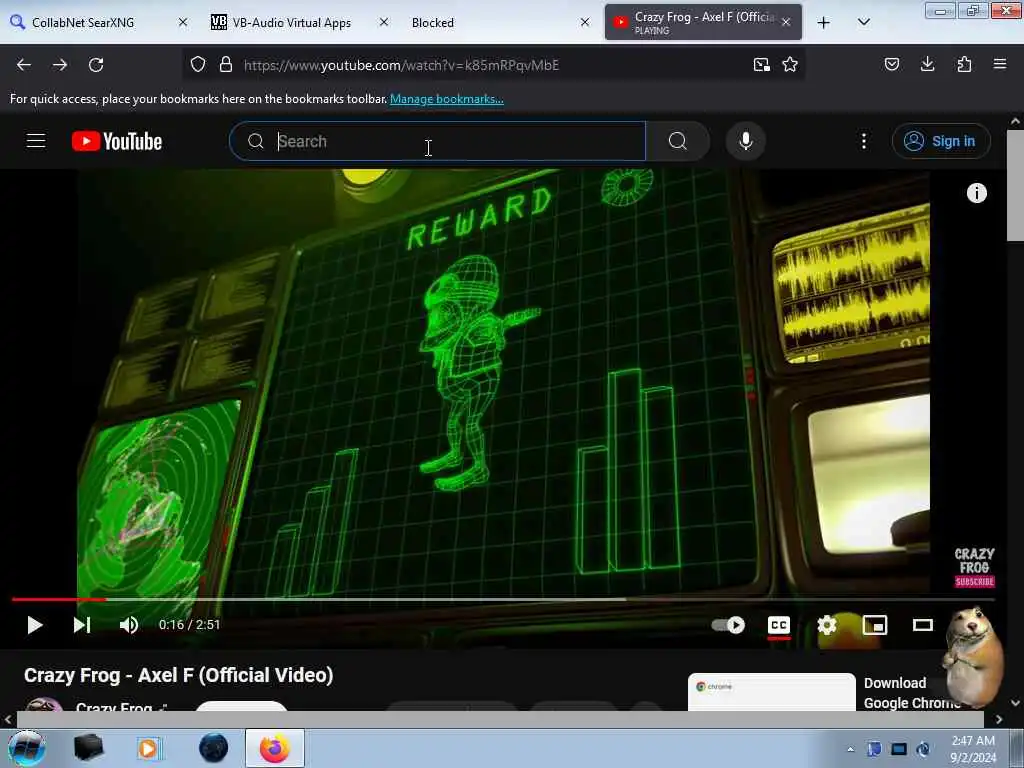The image size is (1024, 768).
Task: Close the CollabNet SearXNG tab
Action: (184, 22)
